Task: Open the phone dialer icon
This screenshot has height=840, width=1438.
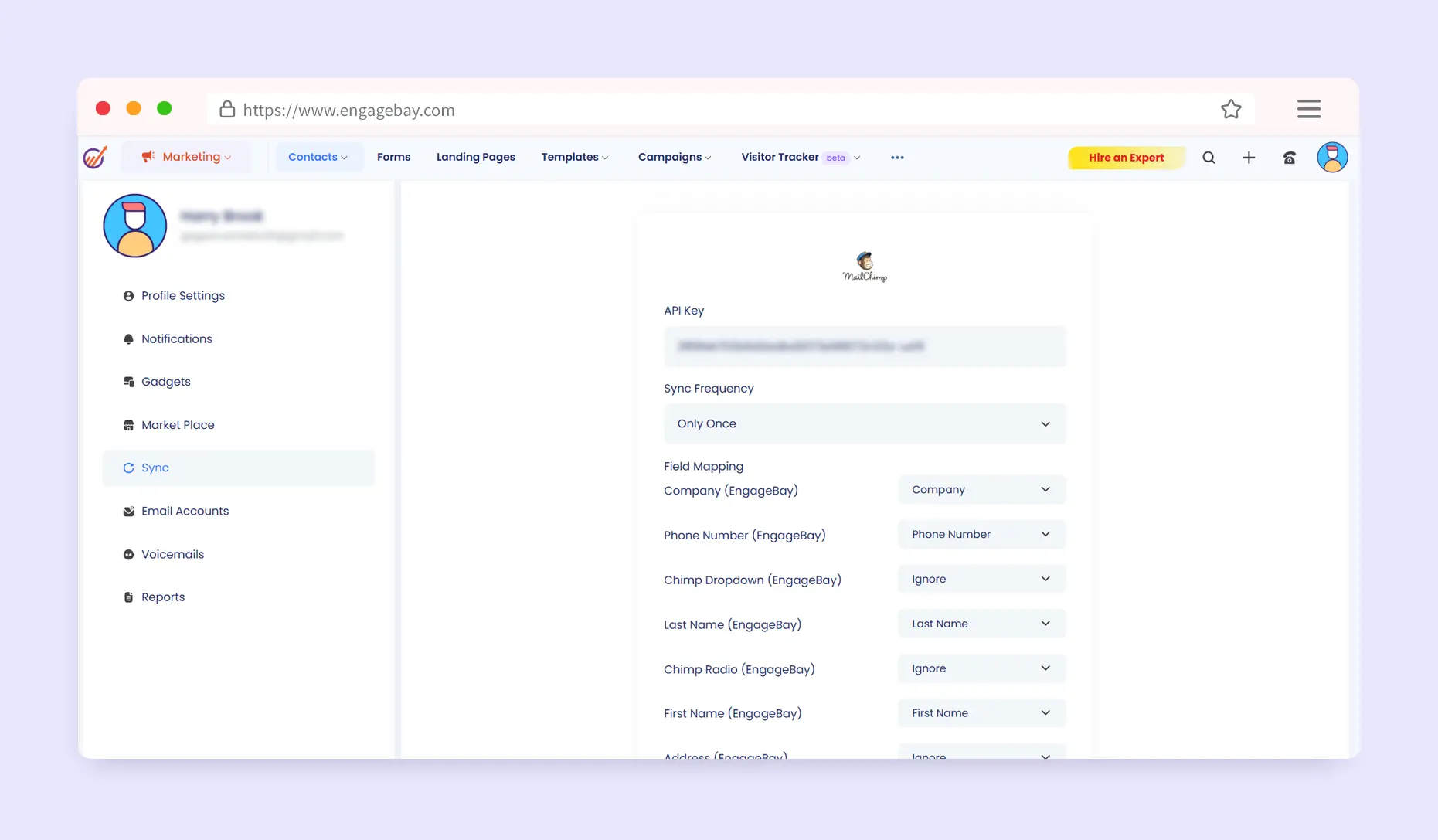Action: [x=1289, y=158]
